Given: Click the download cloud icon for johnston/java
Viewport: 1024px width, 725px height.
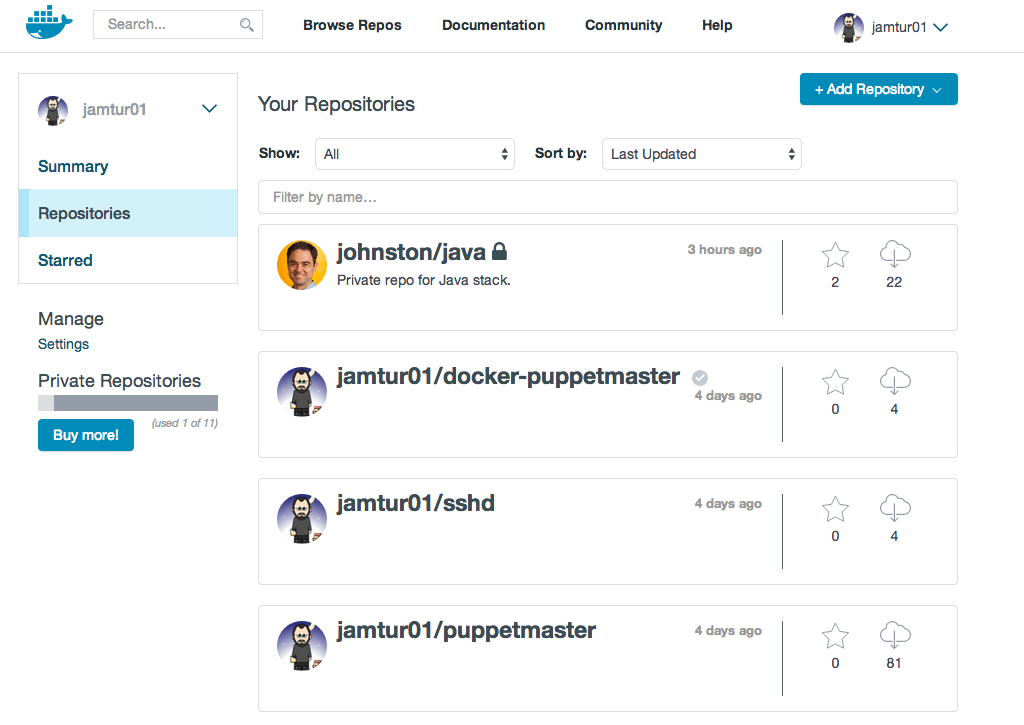Looking at the screenshot, I should pyautogui.click(x=895, y=253).
